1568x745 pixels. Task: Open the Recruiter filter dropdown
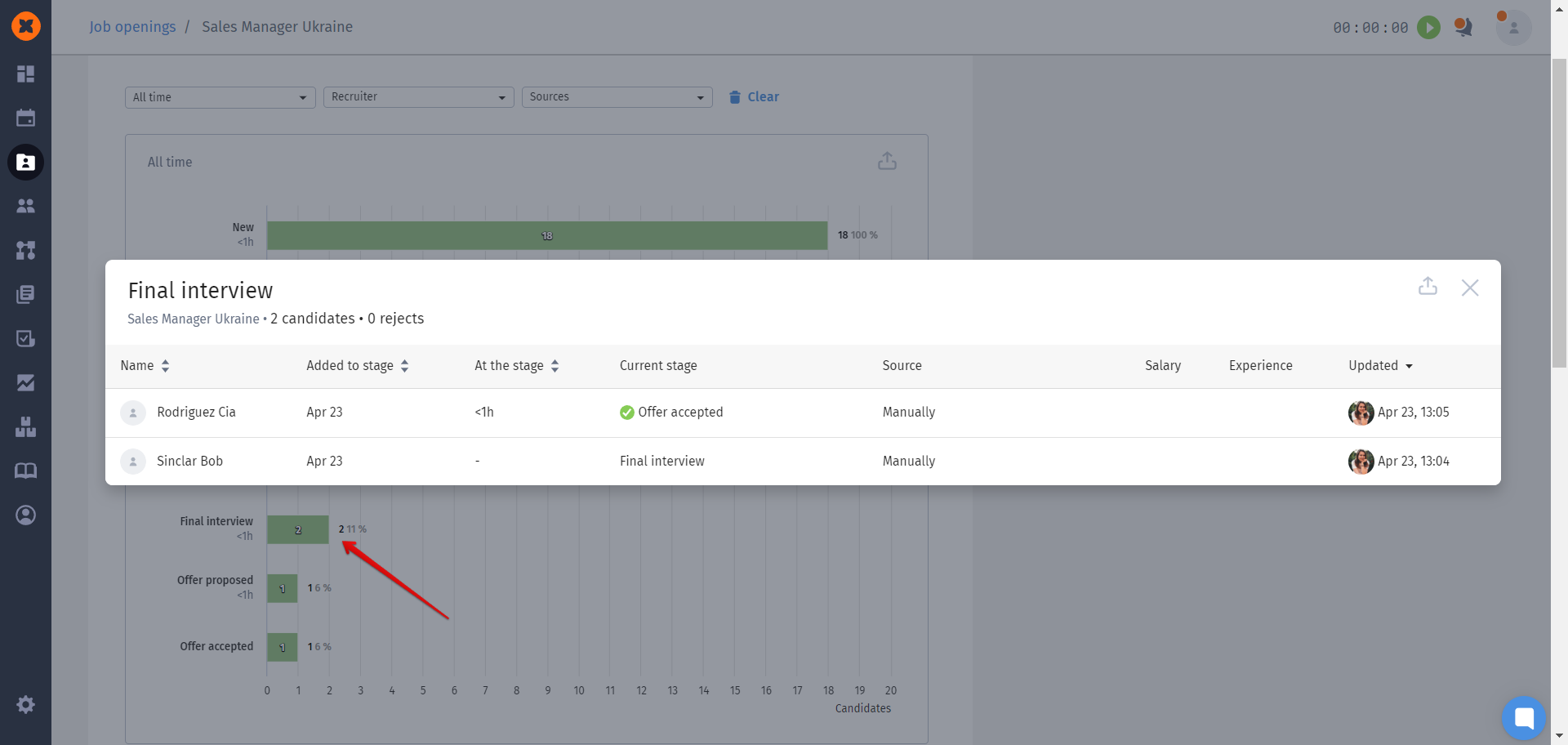[418, 97]
